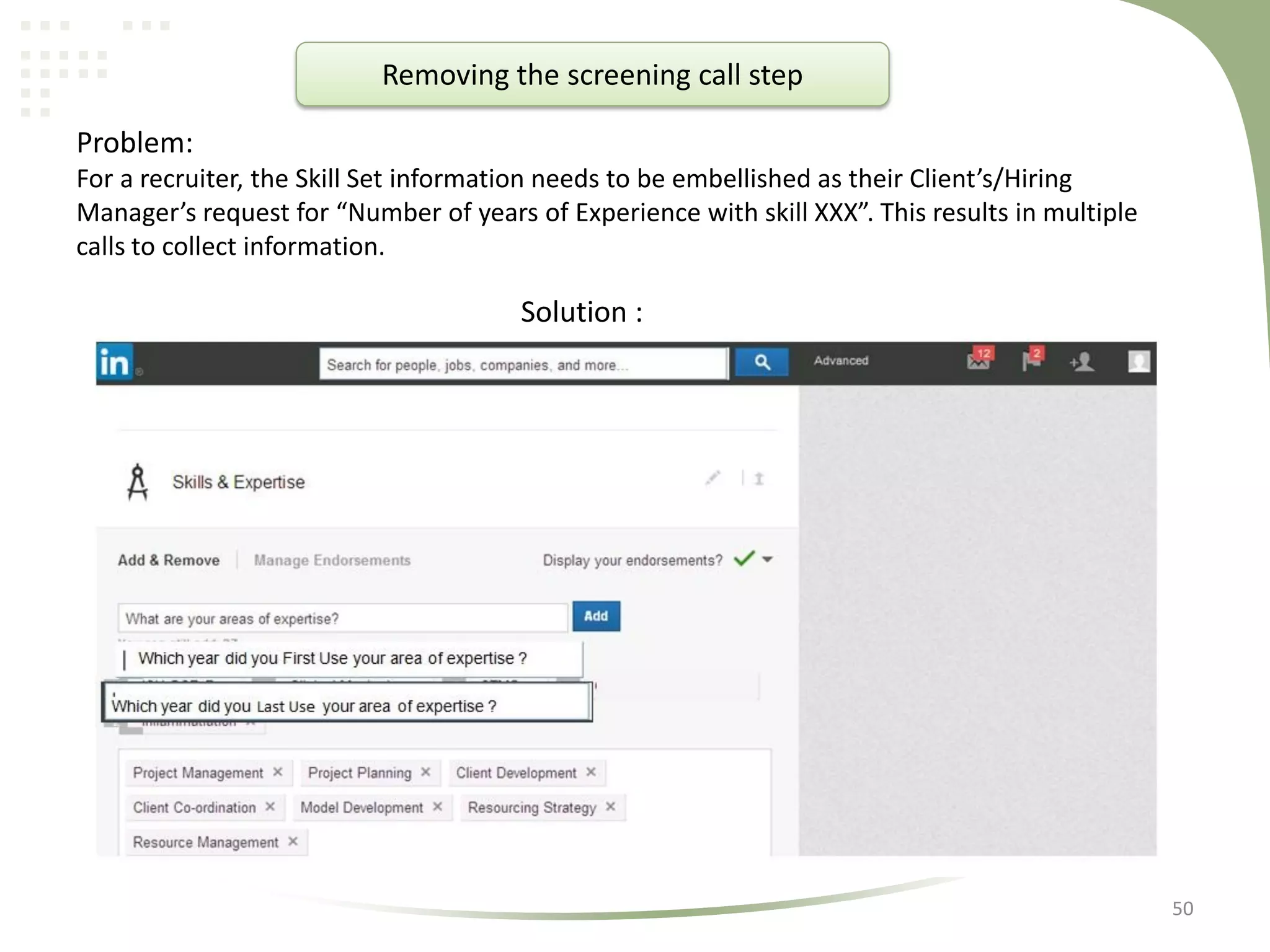Click the reorder arrow icon beside the pencil
The image size is (1270, 952).
pos(759,478)
